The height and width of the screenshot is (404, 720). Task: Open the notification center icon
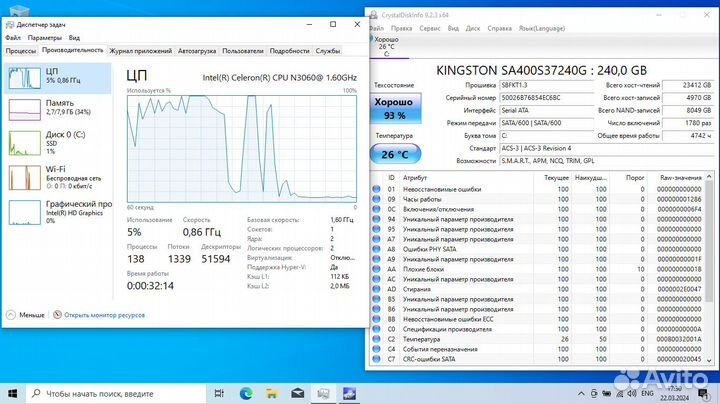coord(703,393)
